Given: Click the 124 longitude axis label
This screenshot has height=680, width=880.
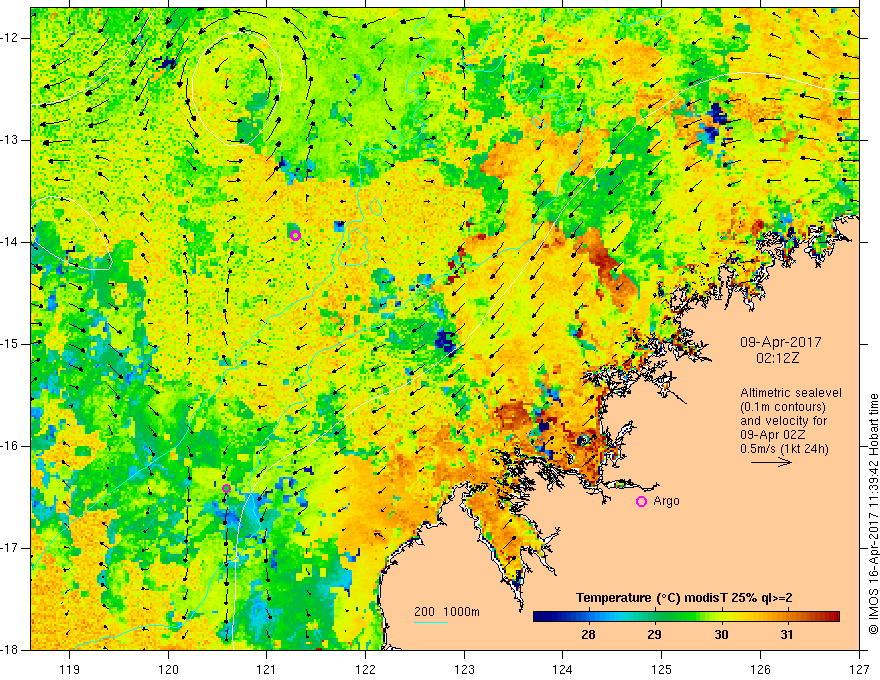Looking at the screenshot, I should pos(563,669).
